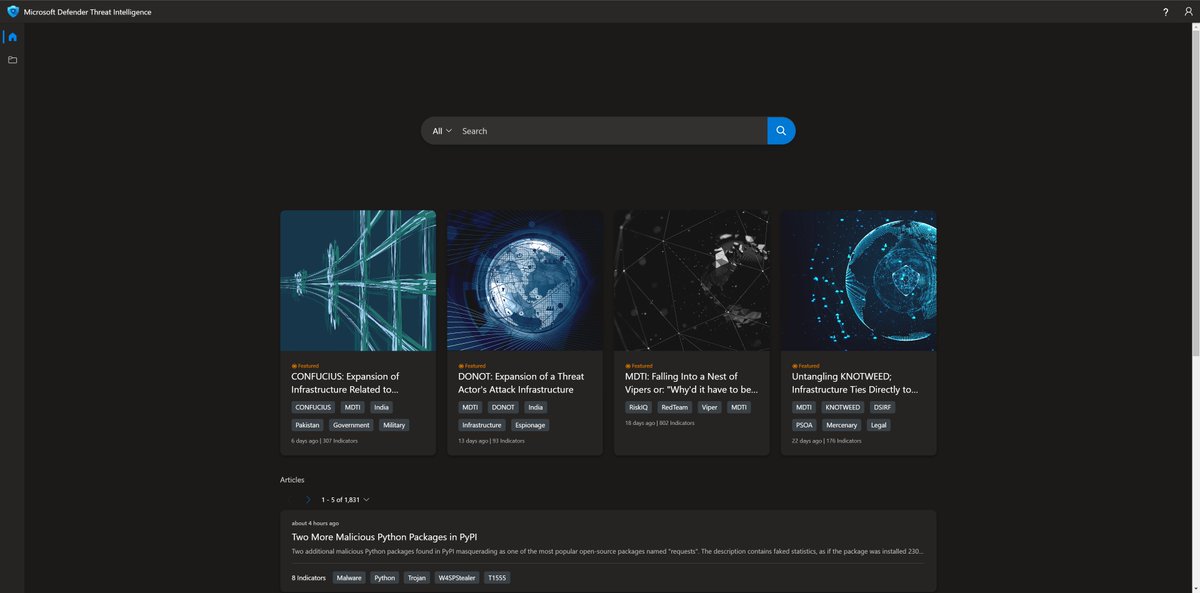Click the about 4 hours ago timestamp
Image resolution: width=1200 pixels, height=593 pixels.
tap(315, 523)
